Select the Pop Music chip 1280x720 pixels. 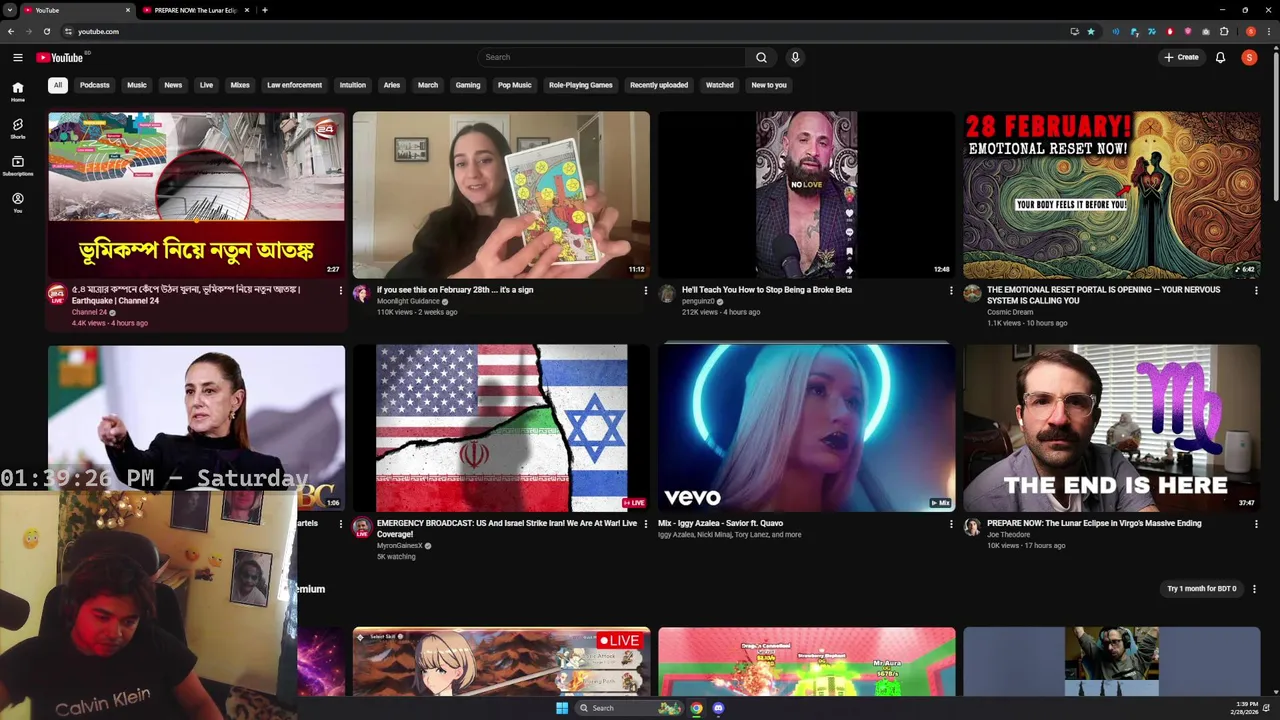click(x=515, y=85)
